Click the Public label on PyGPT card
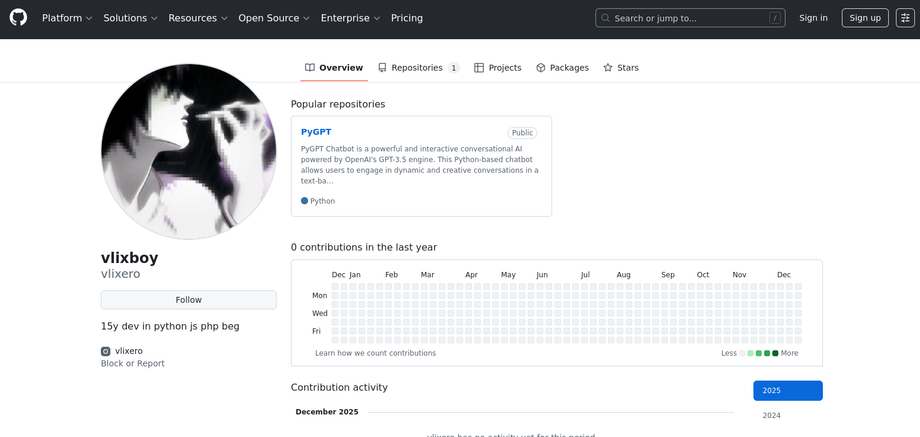 coord(522,133)
